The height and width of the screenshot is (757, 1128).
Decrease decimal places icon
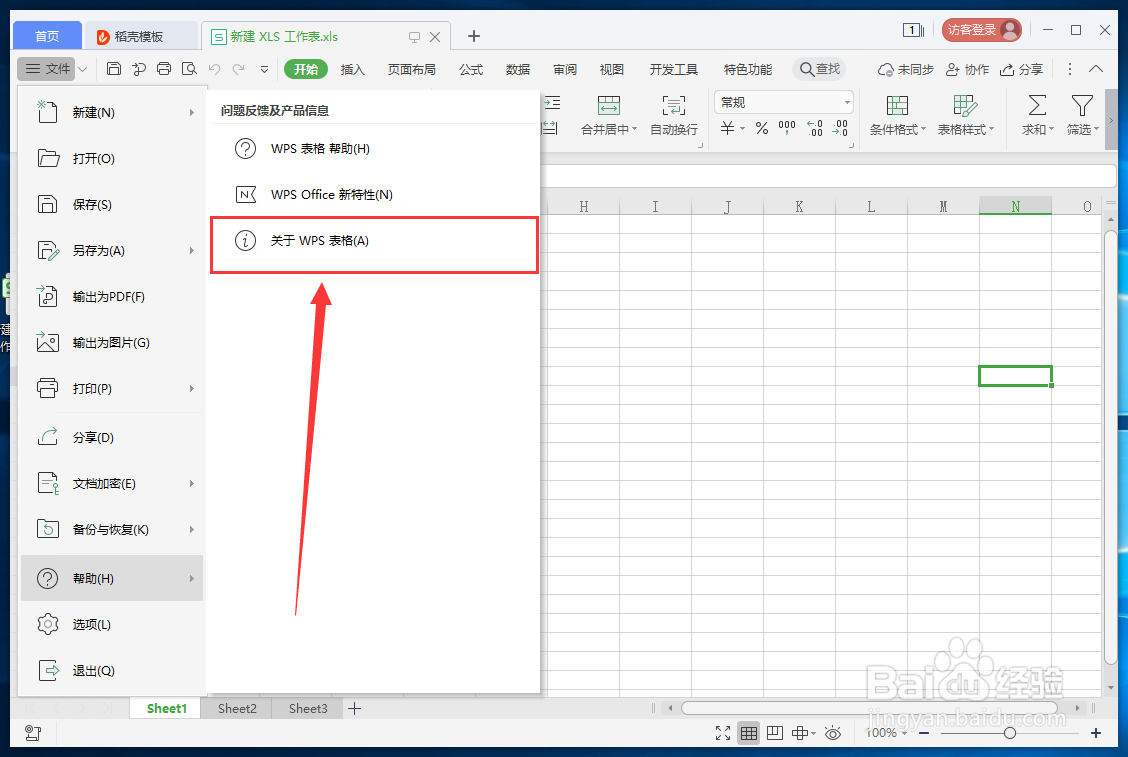[840, 128]
